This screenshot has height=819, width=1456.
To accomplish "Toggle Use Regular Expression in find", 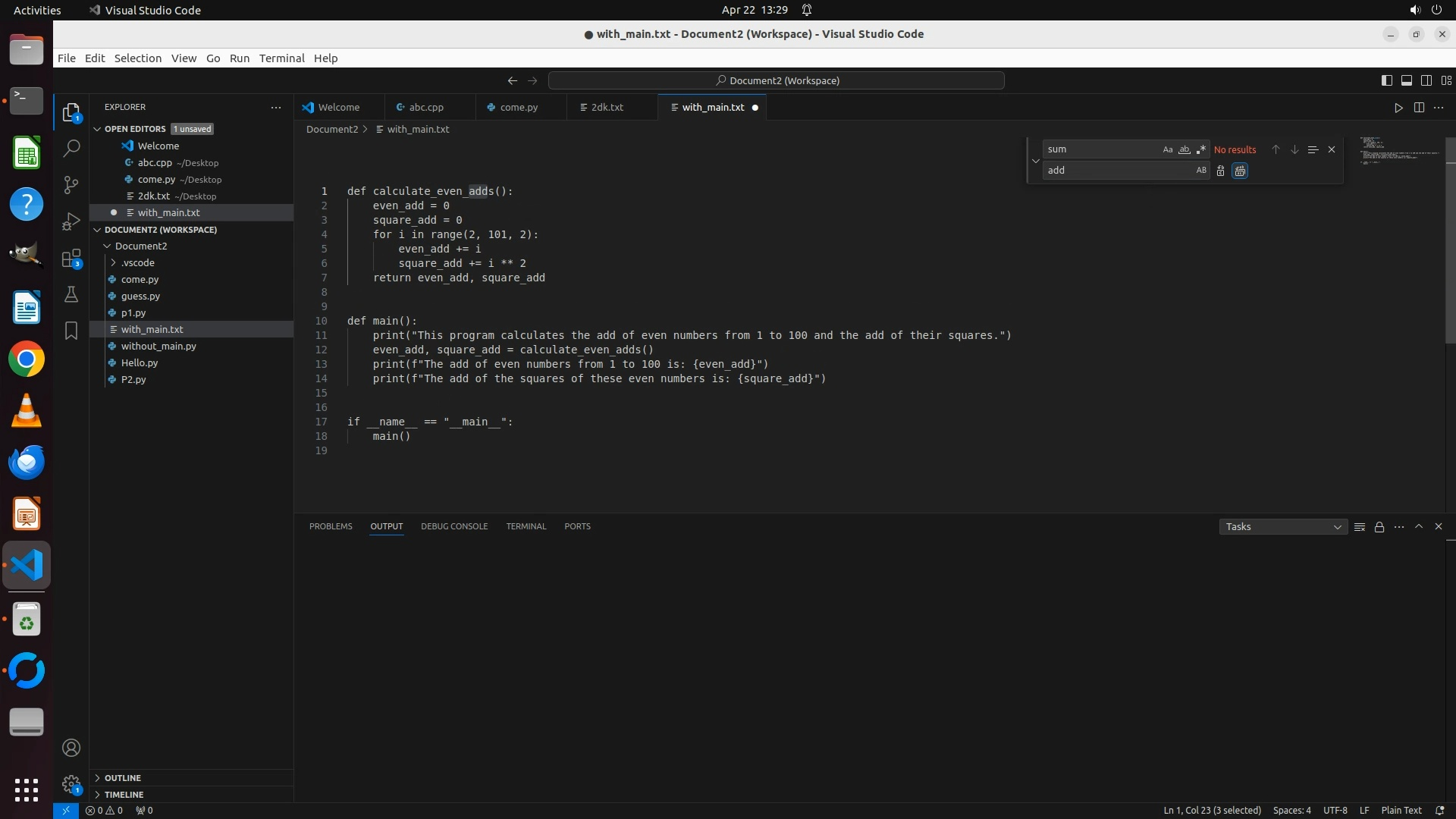I will coord(1200,149).
